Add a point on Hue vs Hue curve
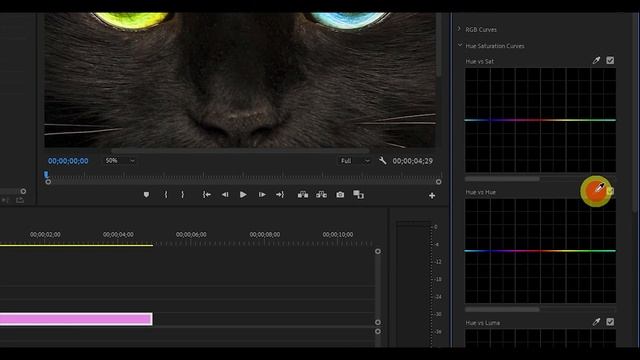Viewport: 640px width, 360px height. click(x=540, y=251)
